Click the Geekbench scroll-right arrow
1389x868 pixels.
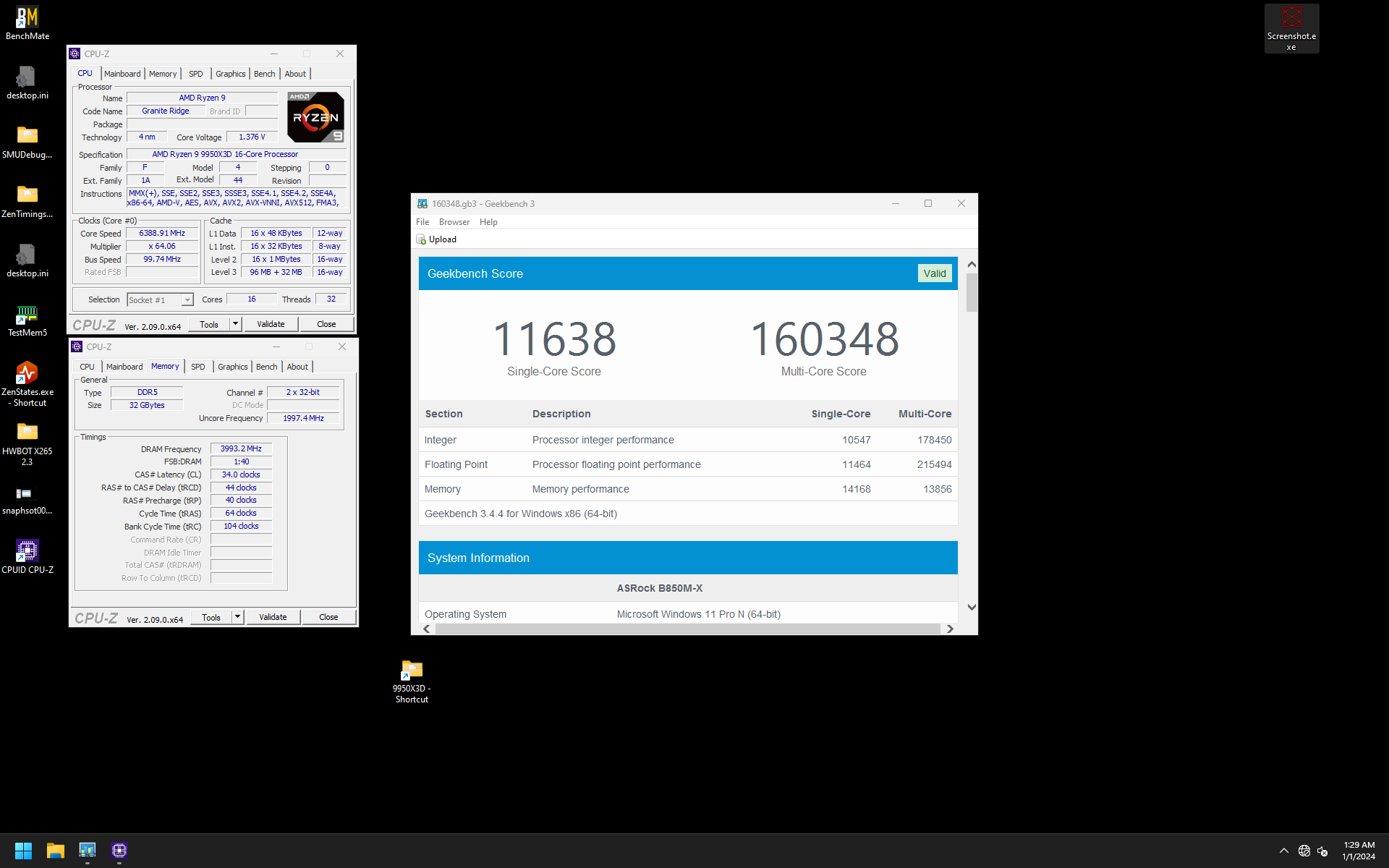950,629
